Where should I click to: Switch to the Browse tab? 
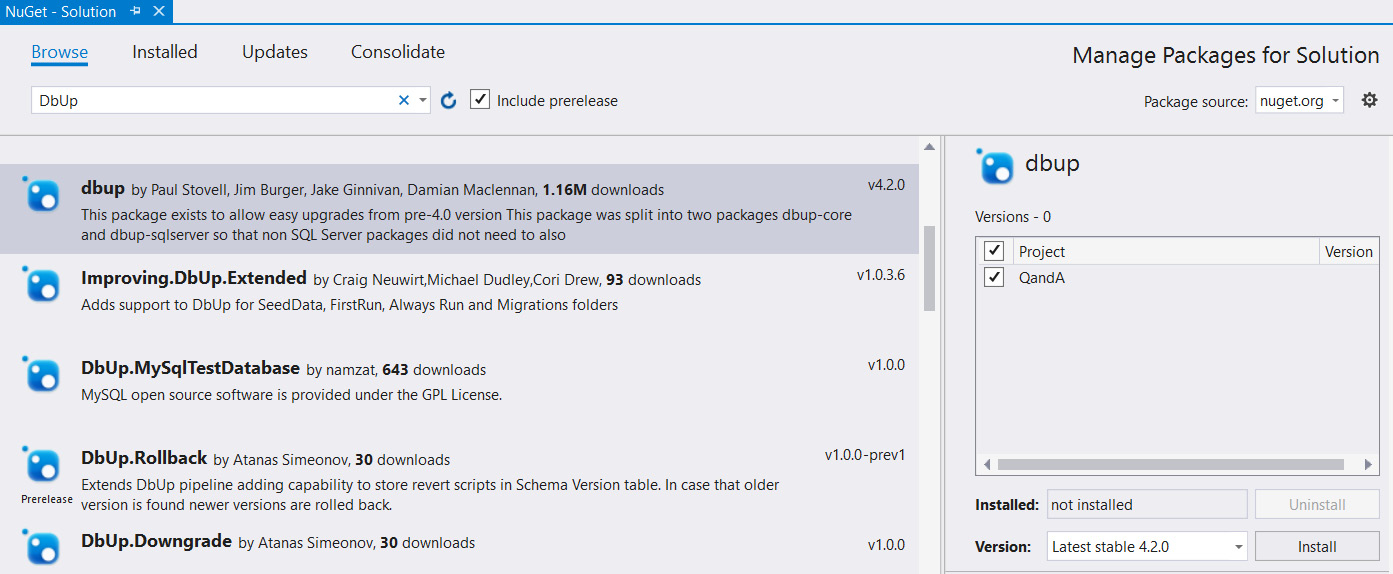pos(59,52)
